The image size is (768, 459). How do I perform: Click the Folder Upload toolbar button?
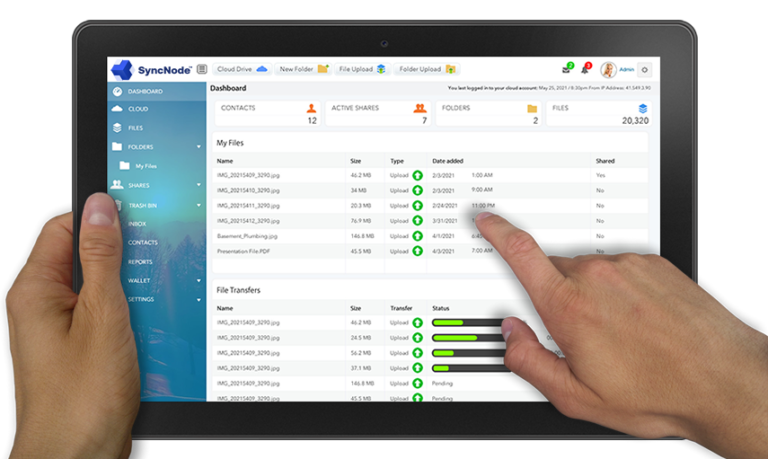coord(427,69)
